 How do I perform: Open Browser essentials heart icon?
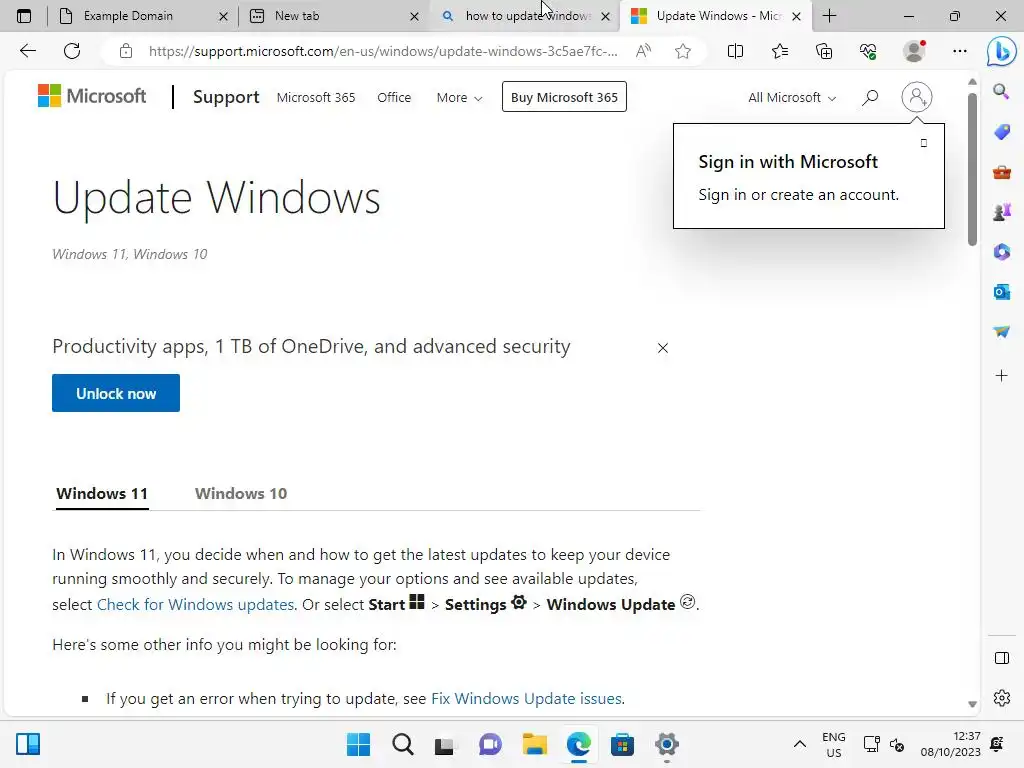point(868,51)
